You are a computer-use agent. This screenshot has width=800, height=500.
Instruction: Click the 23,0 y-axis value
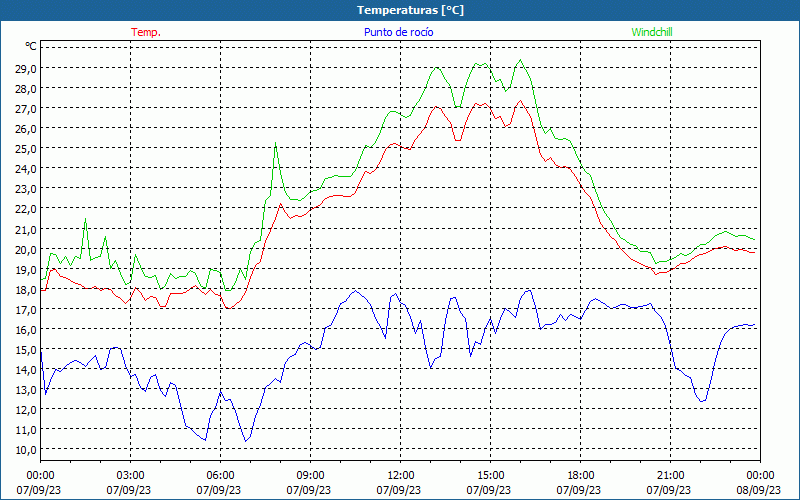click(26, 189)
